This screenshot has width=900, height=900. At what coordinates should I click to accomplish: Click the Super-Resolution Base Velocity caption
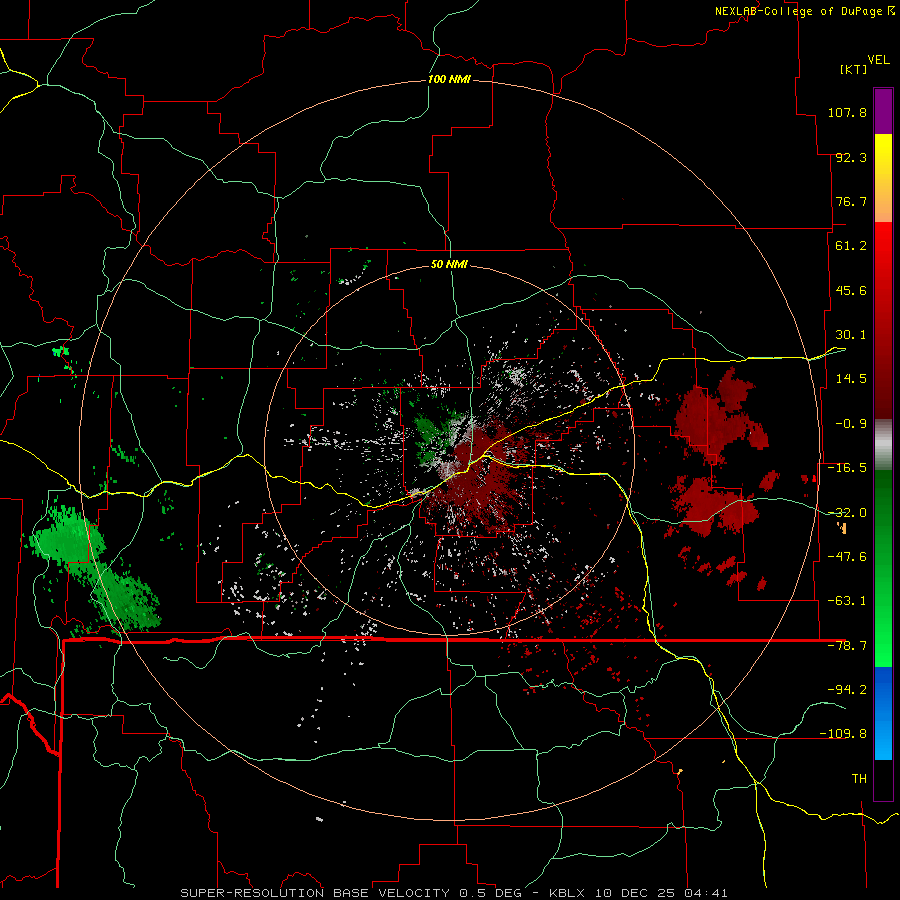coord(453,893)
